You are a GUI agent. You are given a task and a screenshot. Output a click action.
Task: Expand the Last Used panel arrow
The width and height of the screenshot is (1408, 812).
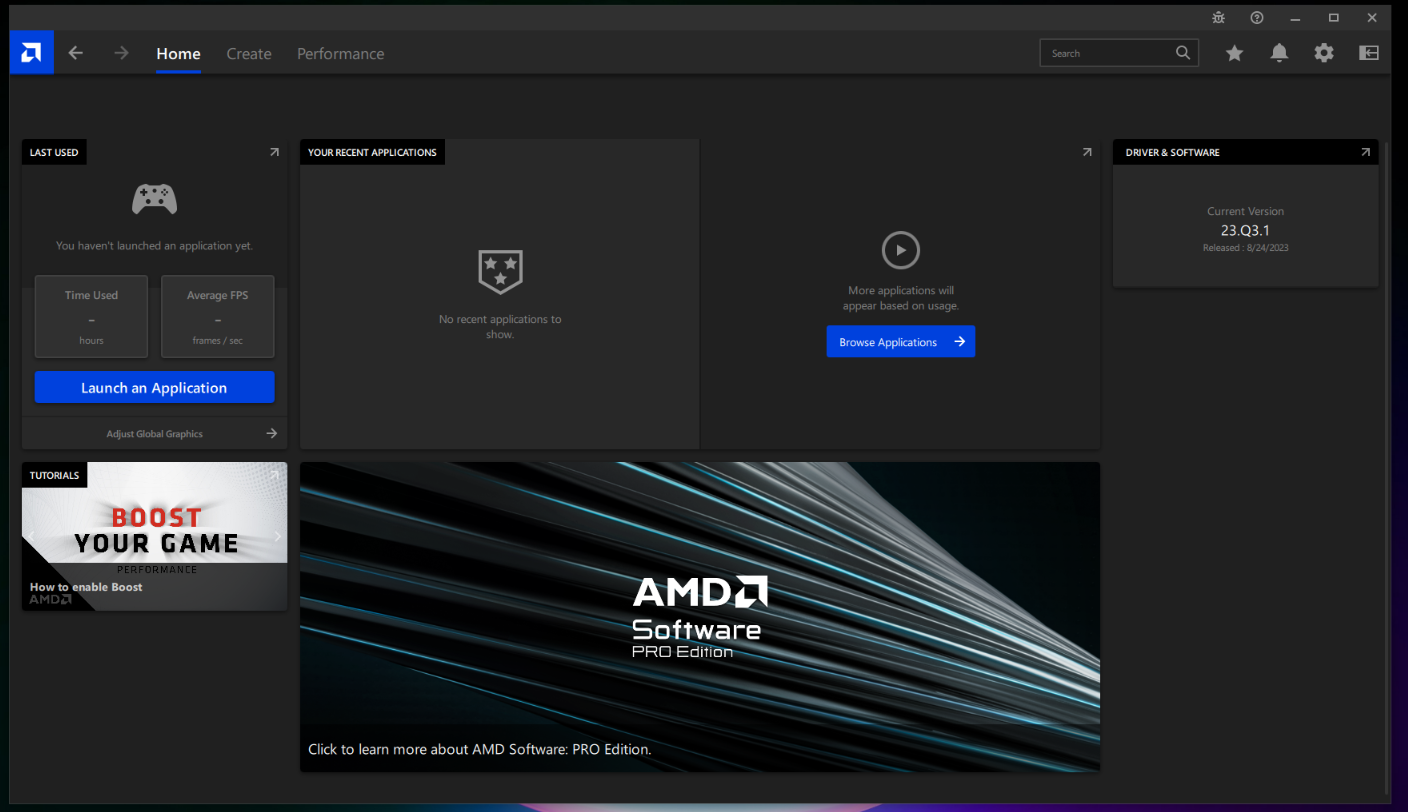274,152
